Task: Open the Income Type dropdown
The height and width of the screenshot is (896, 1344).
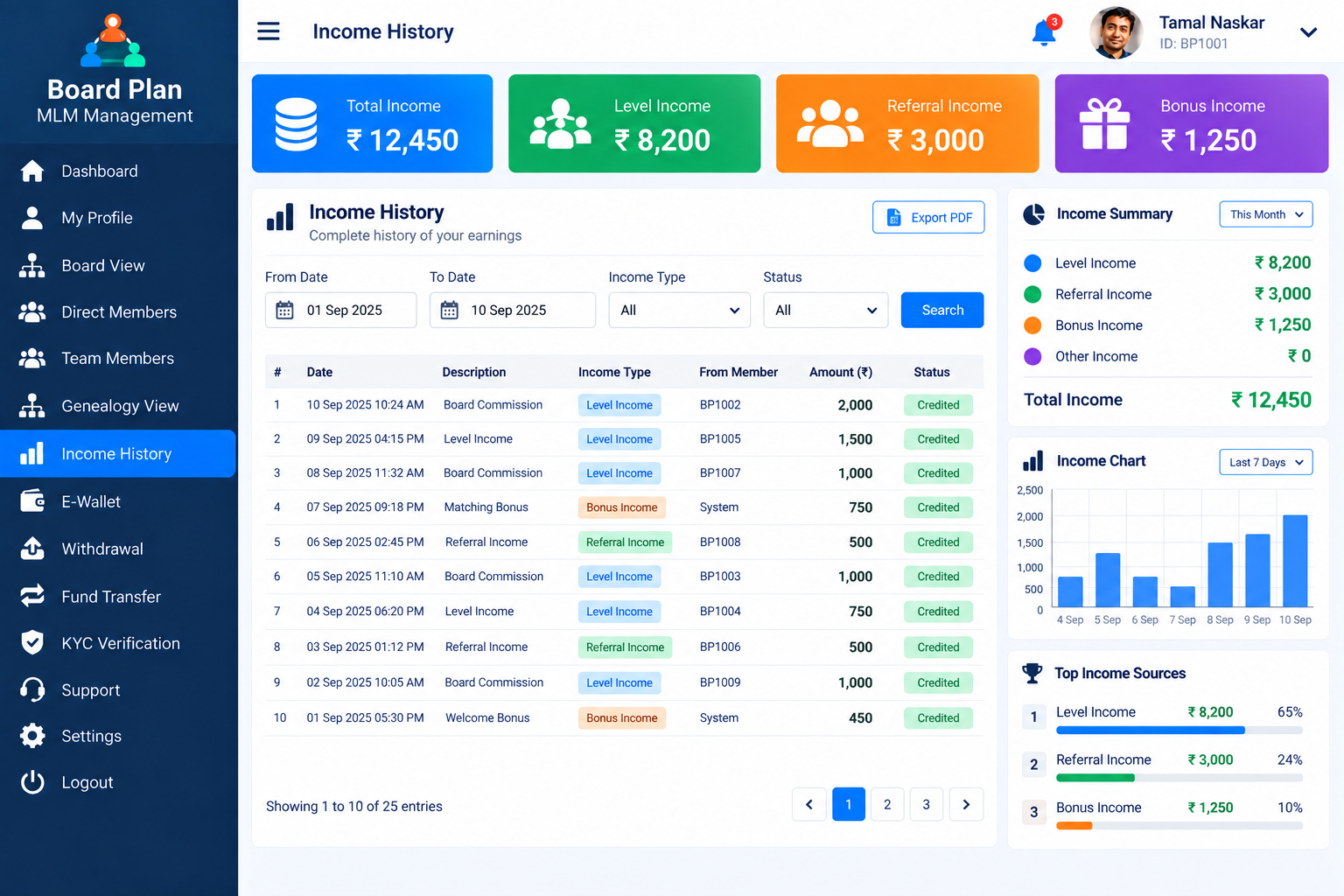Action: [x=679, y=310]
